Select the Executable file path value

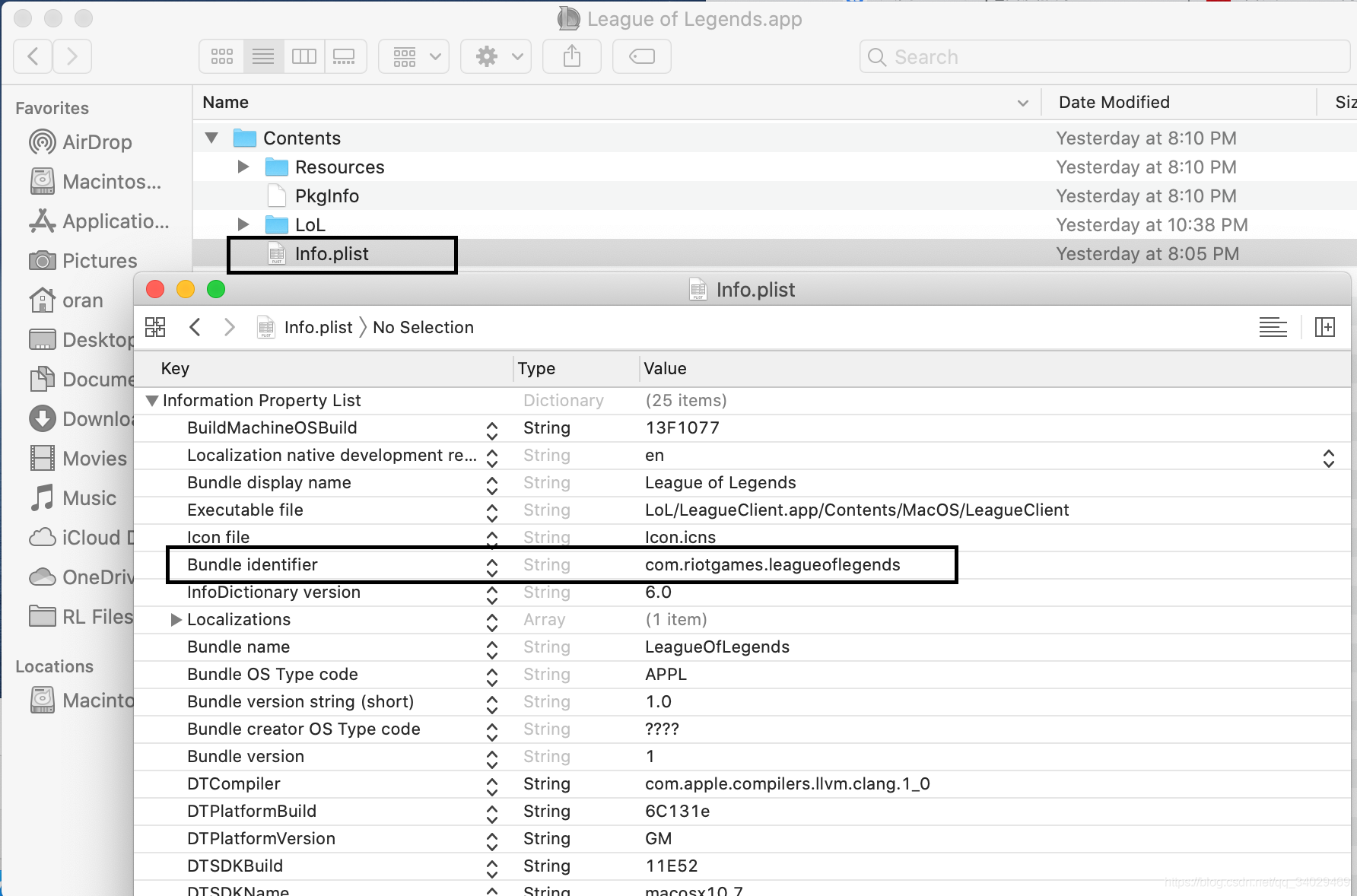(856, 510)
